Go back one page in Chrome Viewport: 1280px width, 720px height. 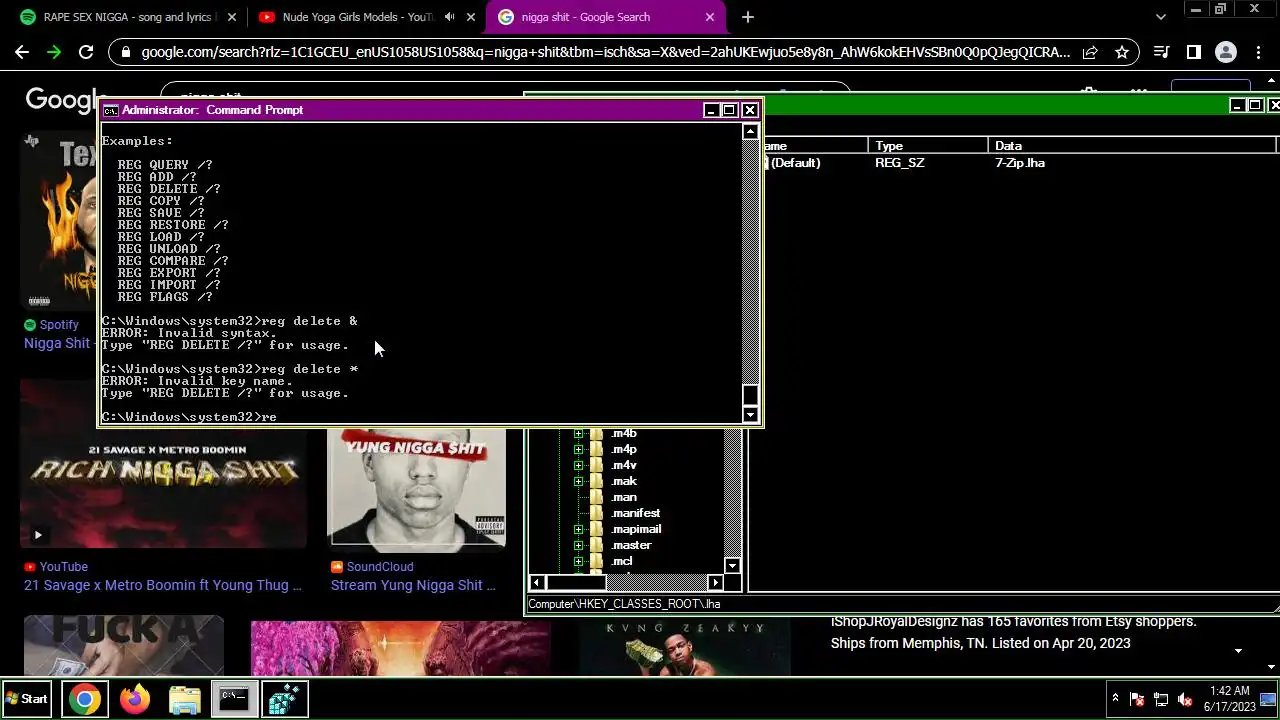[x=22, y=52]
